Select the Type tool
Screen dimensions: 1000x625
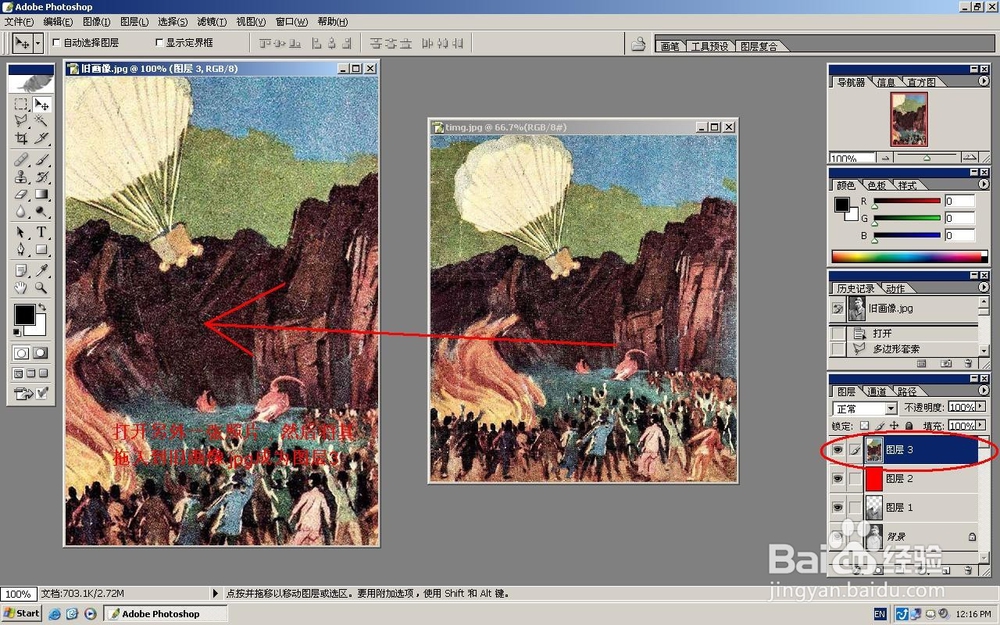pyautogui.click(x=41, y=232)
